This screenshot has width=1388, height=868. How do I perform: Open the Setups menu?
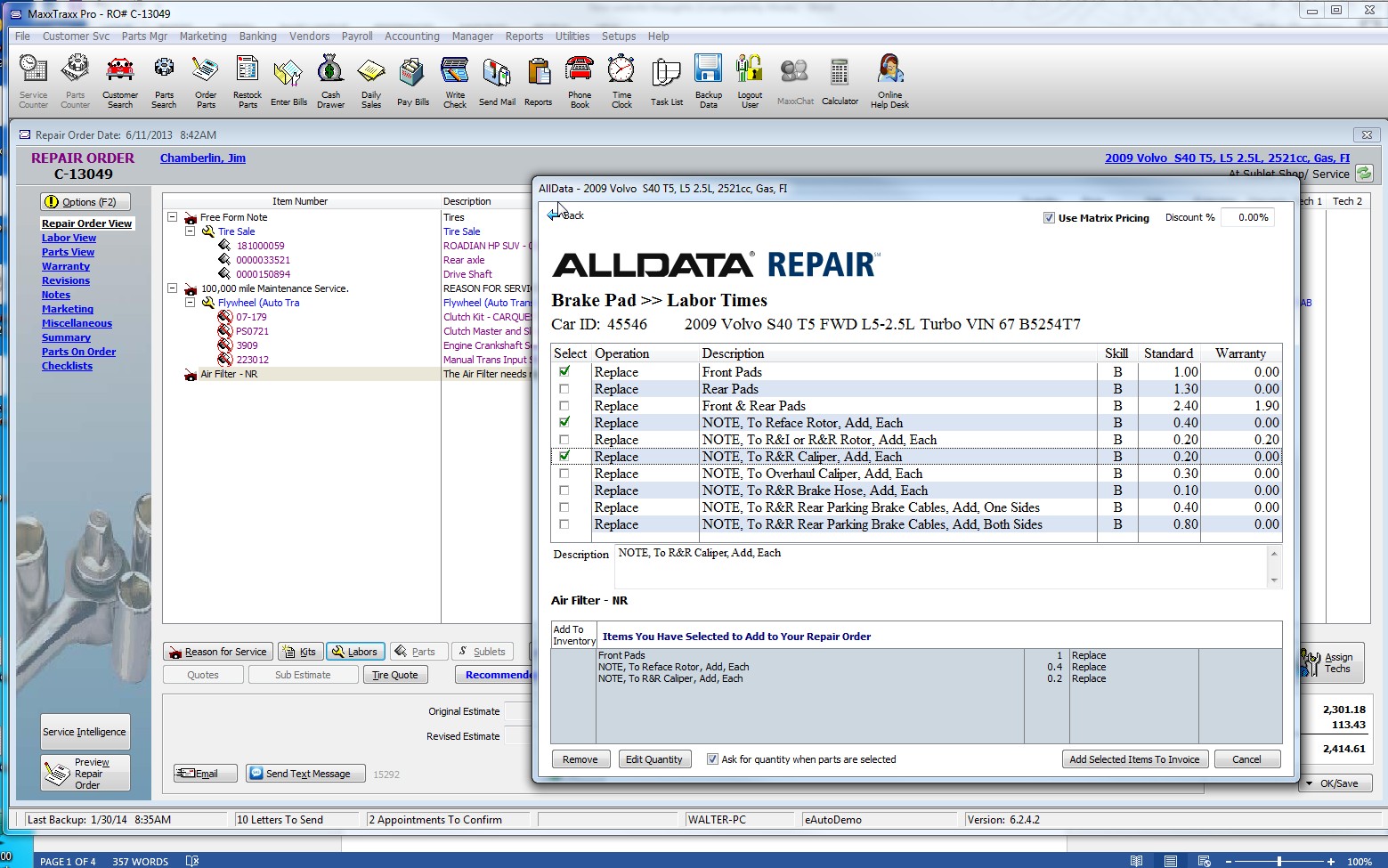tap(618, 37)
